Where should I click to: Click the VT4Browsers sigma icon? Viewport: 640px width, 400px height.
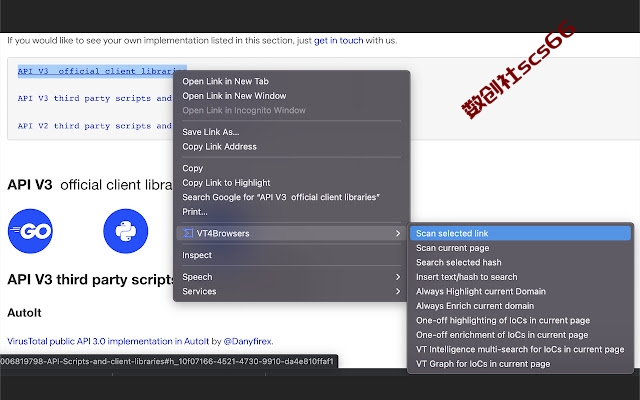coord(188,233)
